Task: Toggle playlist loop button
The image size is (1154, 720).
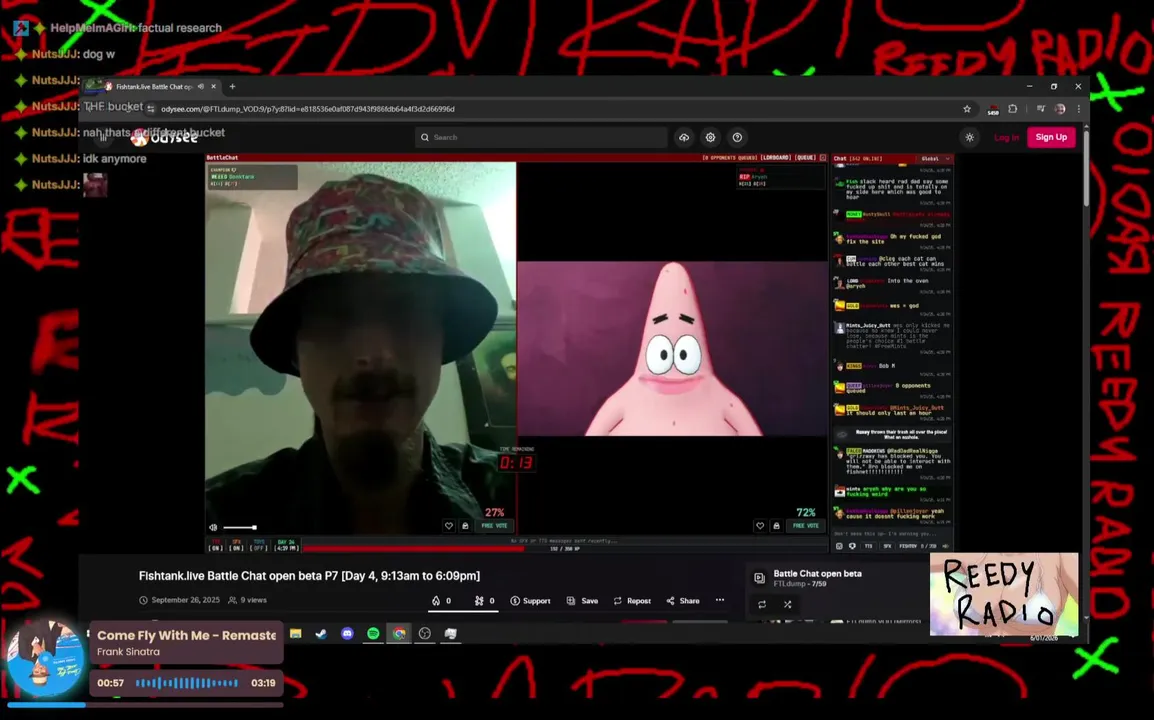Action: click(762, 604)
